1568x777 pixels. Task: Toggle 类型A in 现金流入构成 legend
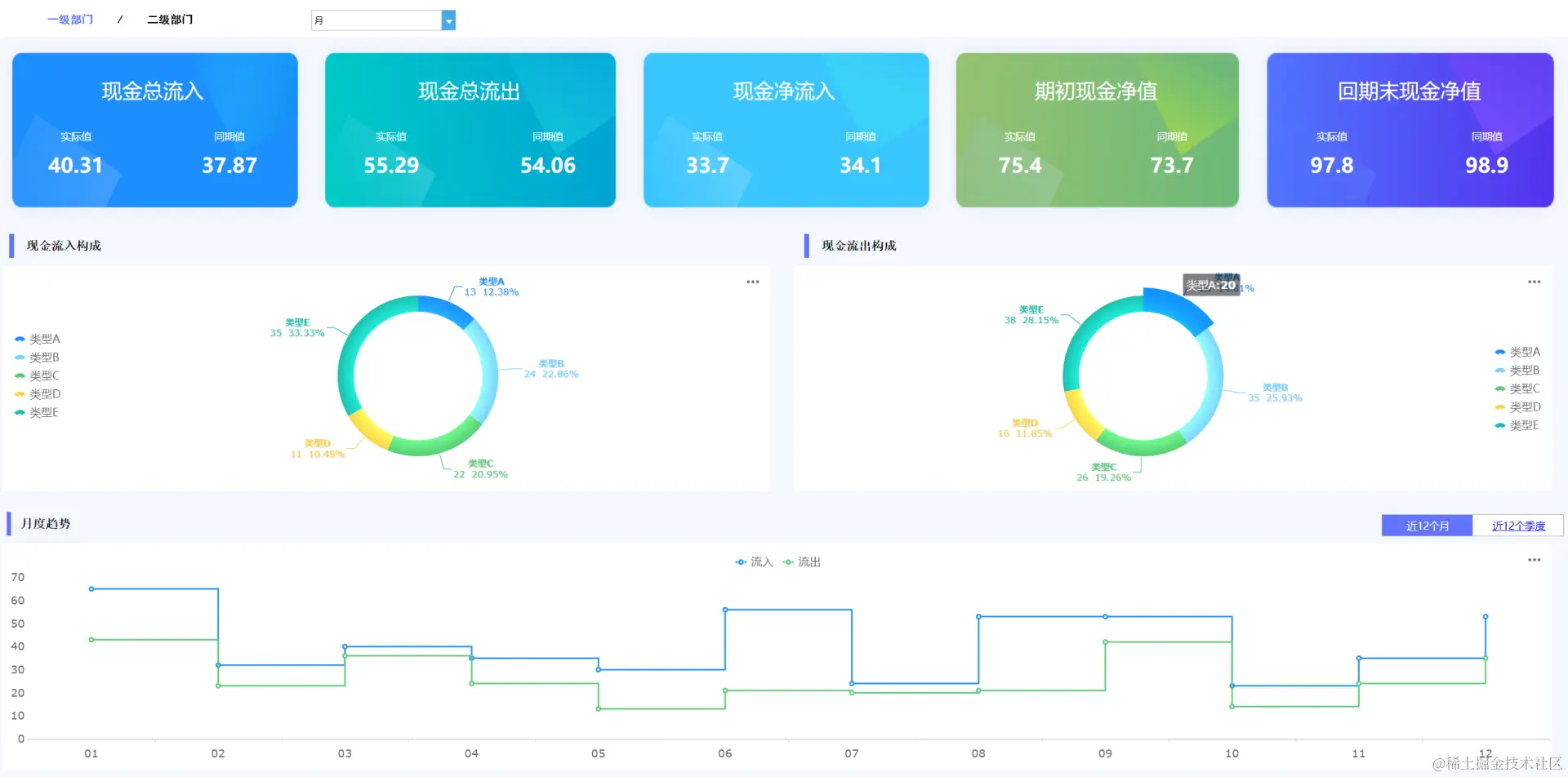point(38,339)
